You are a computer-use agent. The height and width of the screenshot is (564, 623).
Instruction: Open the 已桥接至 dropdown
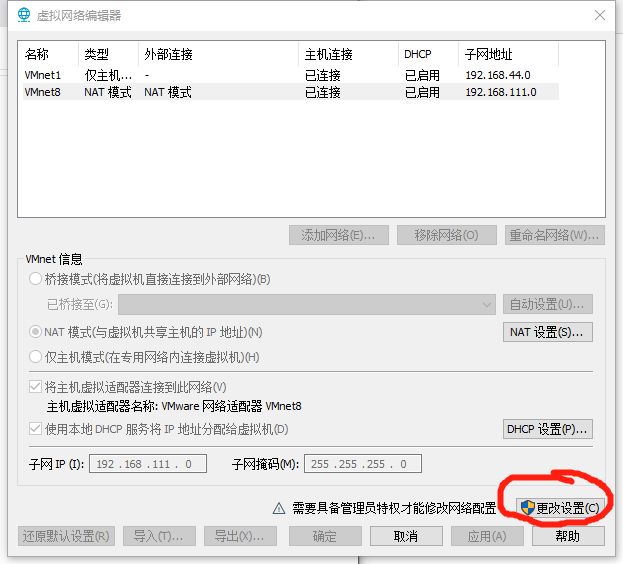pyautogui.click(x=307, y=305)
